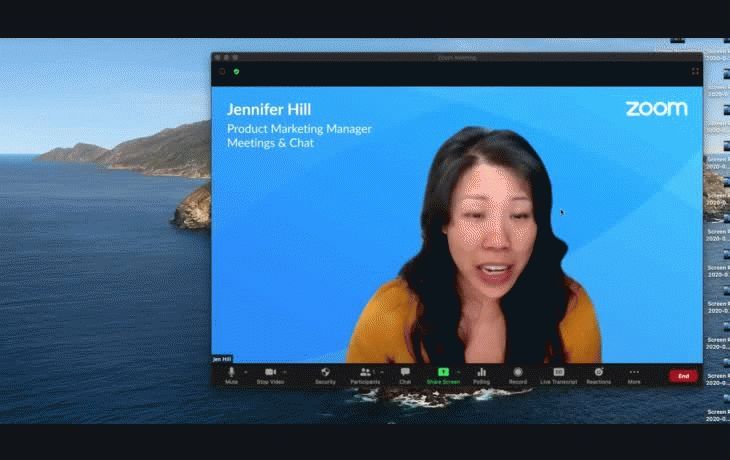Image resolution: width=730 pixels, height=460 pixels.
Task: Open the meeting info icon beside the green shield
Action: (222, 72)
